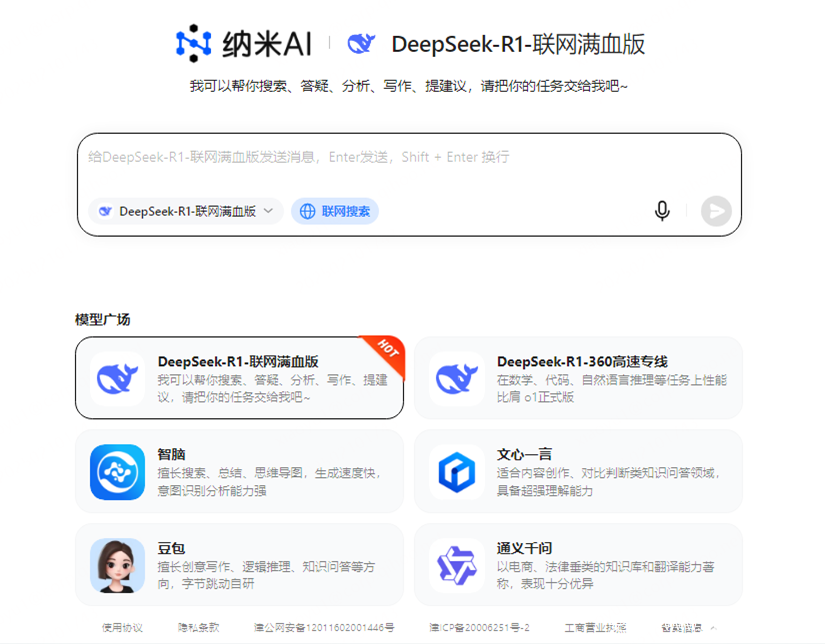Select DeepSeek-R1-360高速专线 model card title
This screenshot has height=644, width=825.
click(582, 361)
